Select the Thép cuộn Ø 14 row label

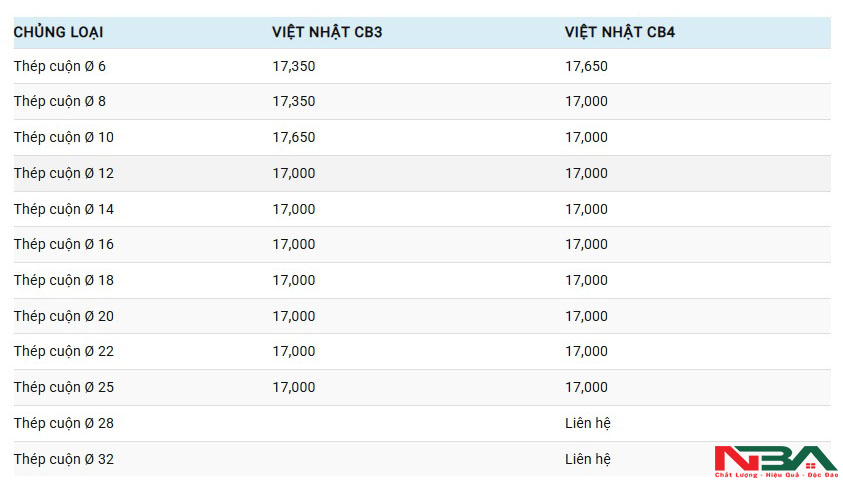click(x=64, y=209)
